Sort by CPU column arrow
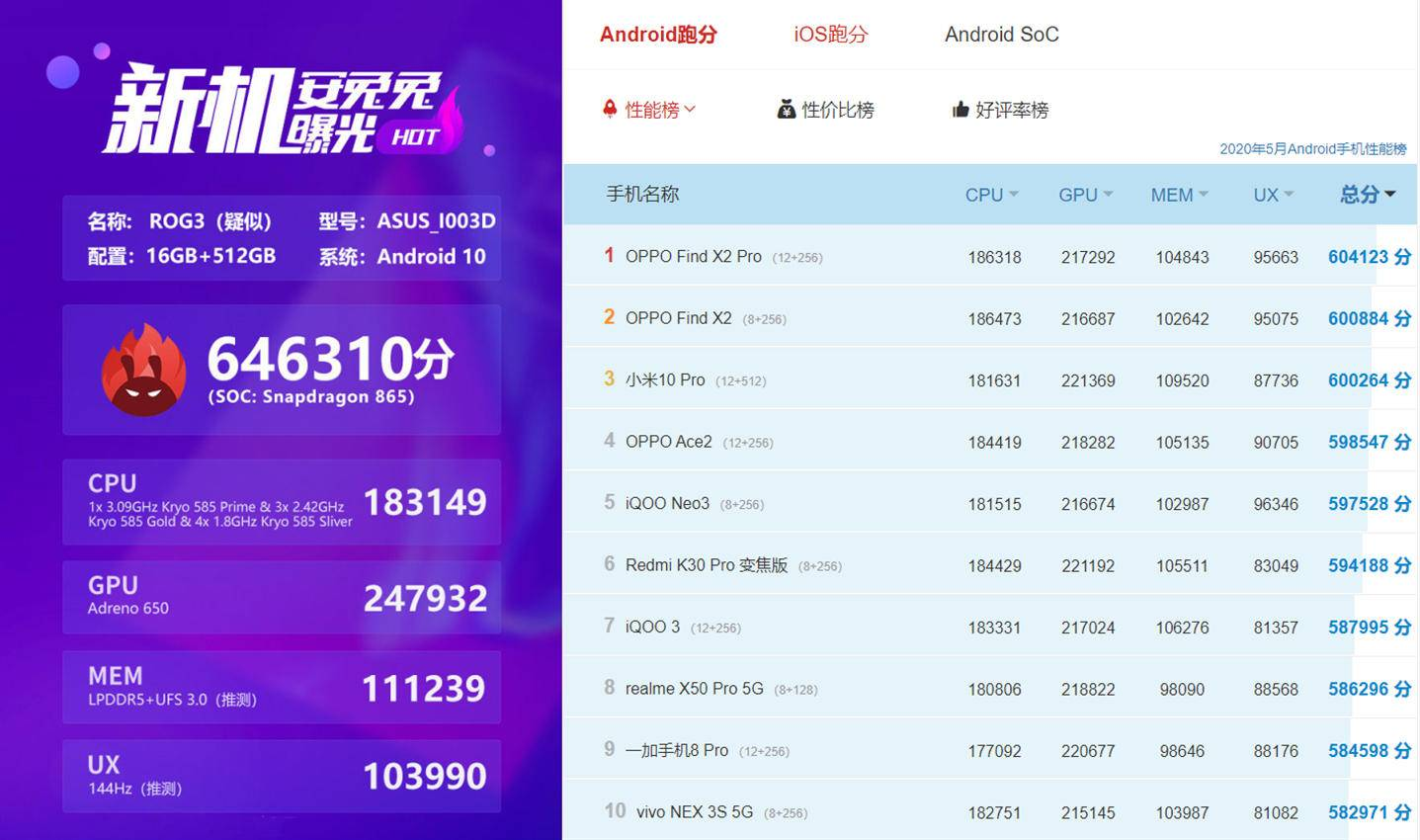The width and height of the screenshot is (1420, 840). [1014, 195]
